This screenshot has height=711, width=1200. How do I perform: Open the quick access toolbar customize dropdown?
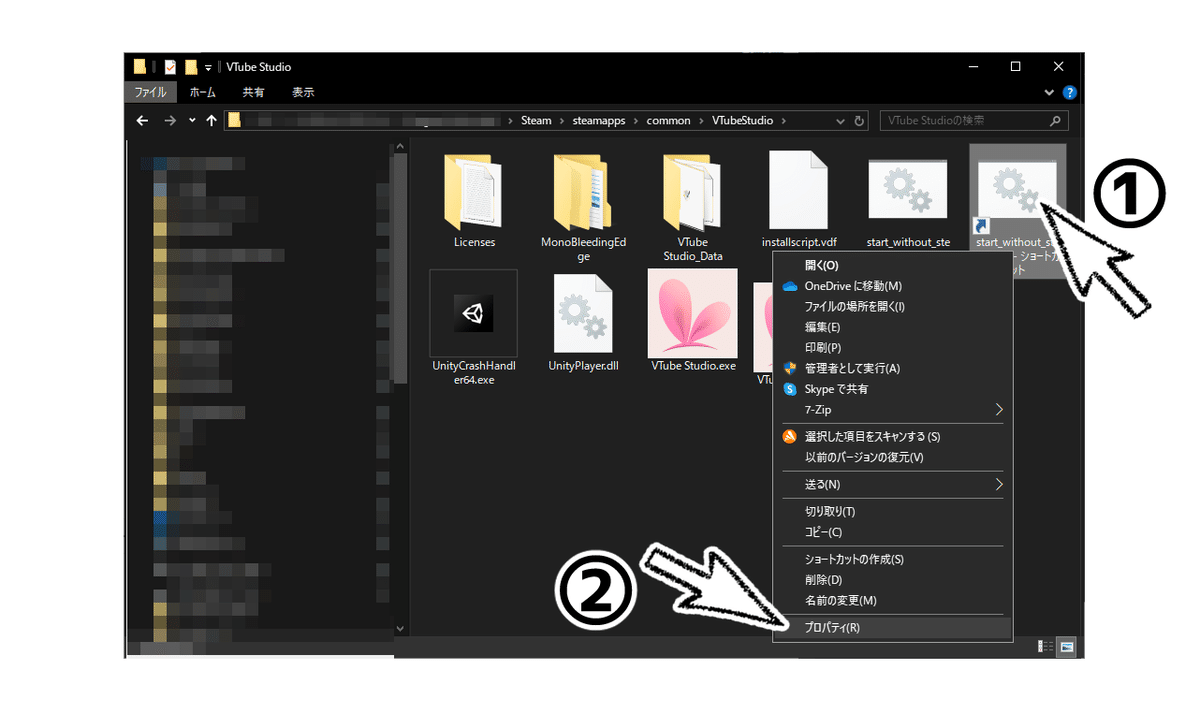[x=208, y=67]
